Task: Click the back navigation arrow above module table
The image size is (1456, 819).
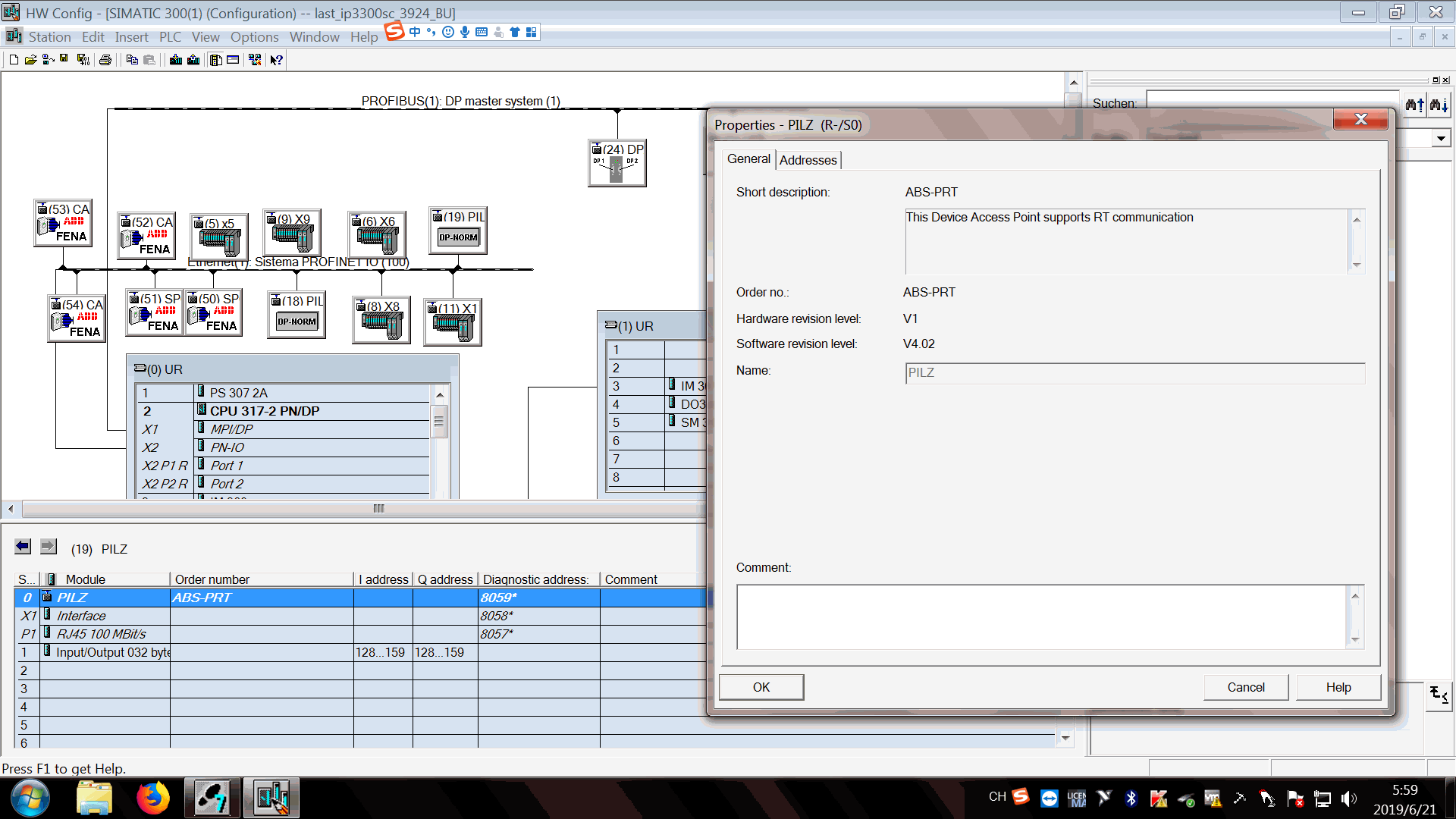Action: [23, 546]
